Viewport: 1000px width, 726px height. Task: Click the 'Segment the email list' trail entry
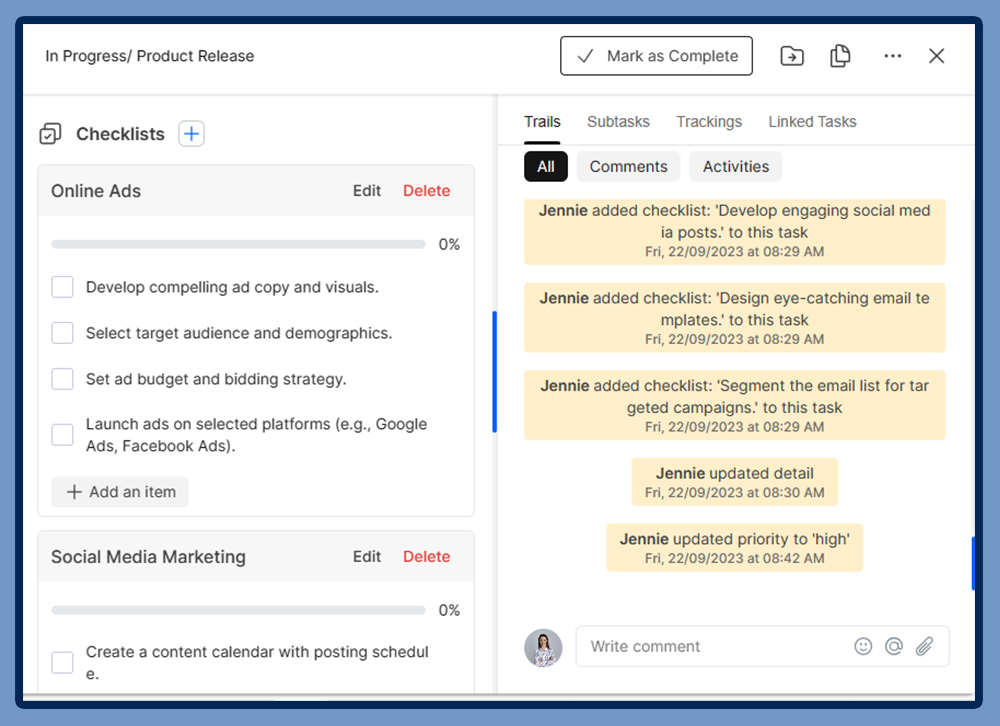734,405
